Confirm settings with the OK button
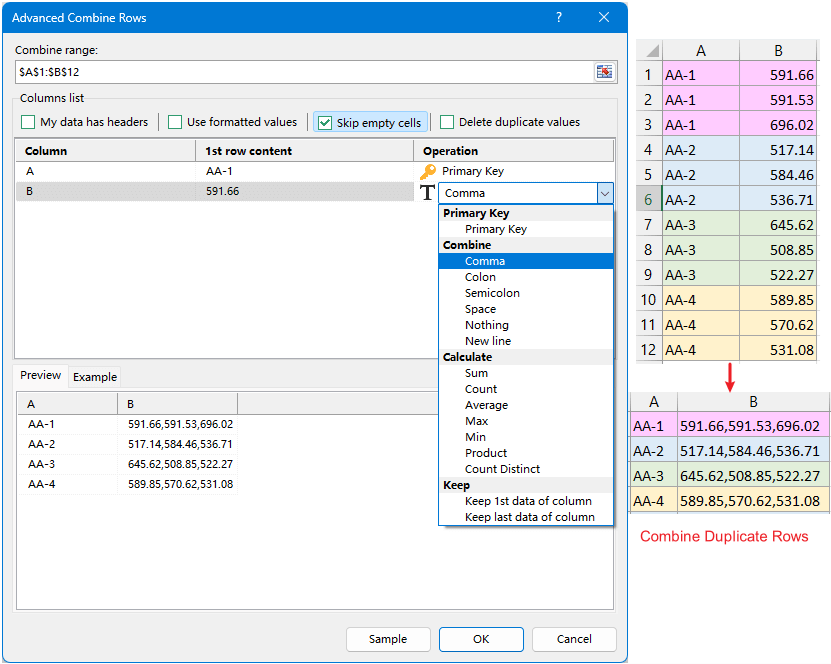 click(481, 639)
